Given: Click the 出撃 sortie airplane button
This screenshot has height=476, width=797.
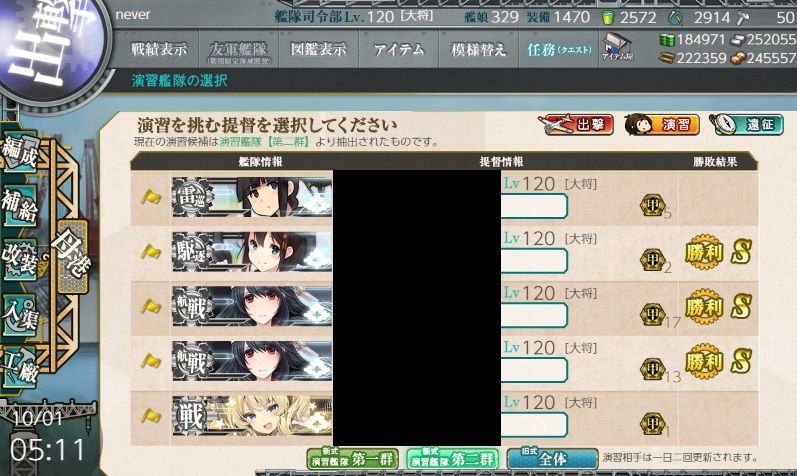Looking at the screenshot, I should [x=576, y=125].
